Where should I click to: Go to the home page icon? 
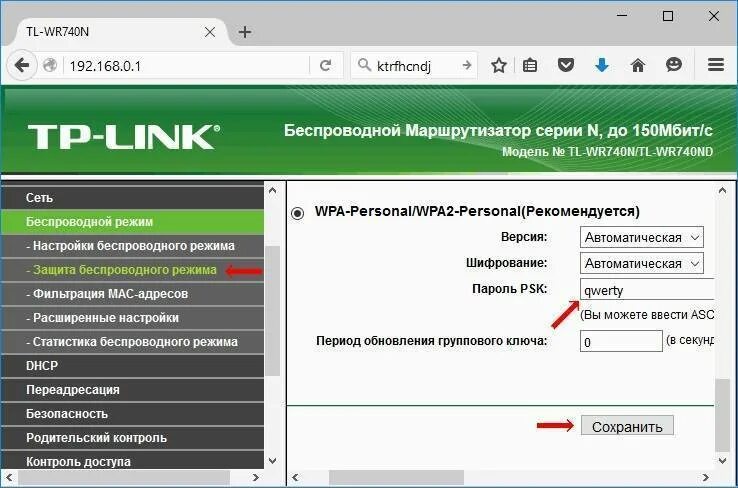(638, 65)
